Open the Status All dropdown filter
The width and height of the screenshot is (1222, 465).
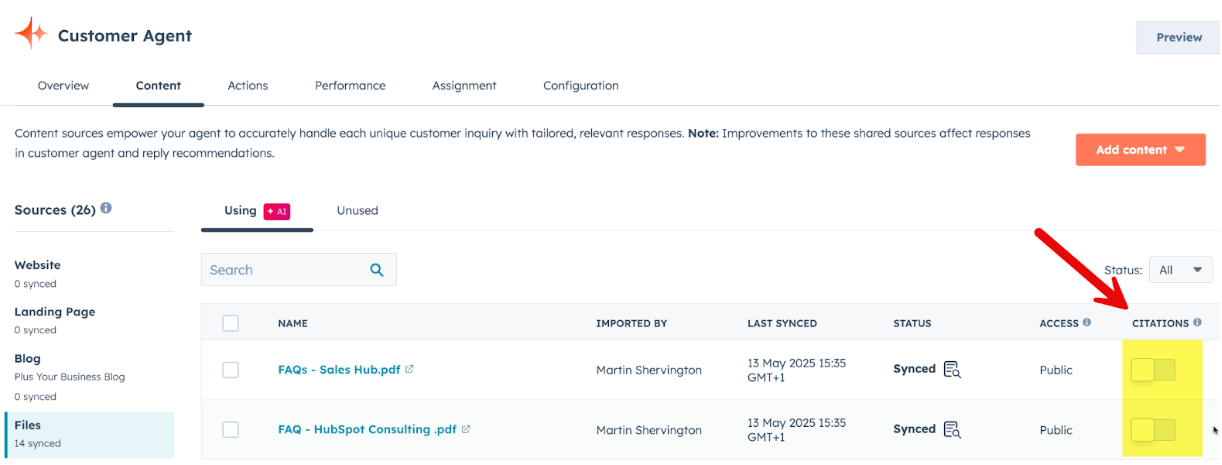(1180, 270)
